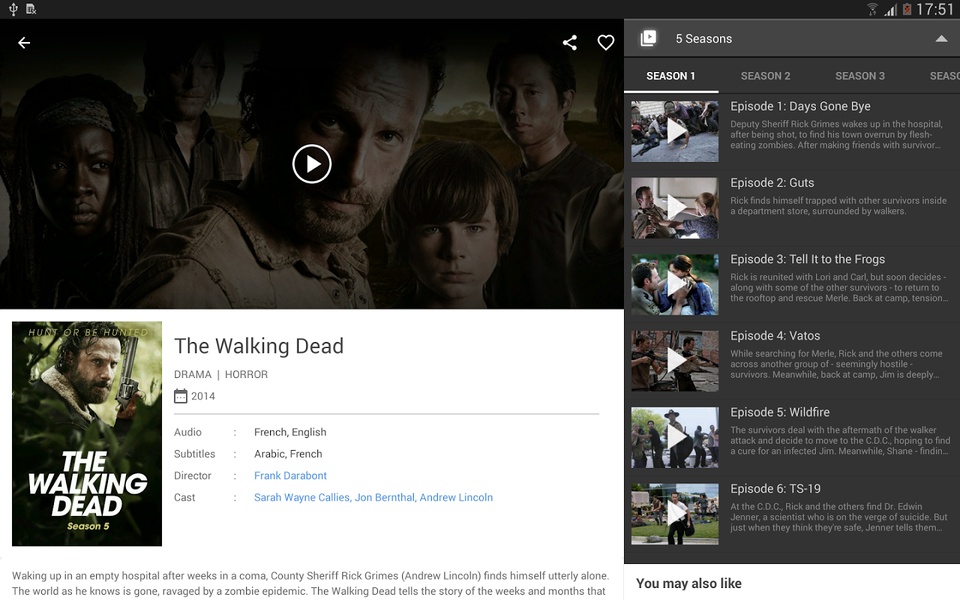Collapse the 5 Seasons panel arrow
Image resolution: width=960 pixels, height=600 pixels.
pyautogui.click(x=941, y=39)
